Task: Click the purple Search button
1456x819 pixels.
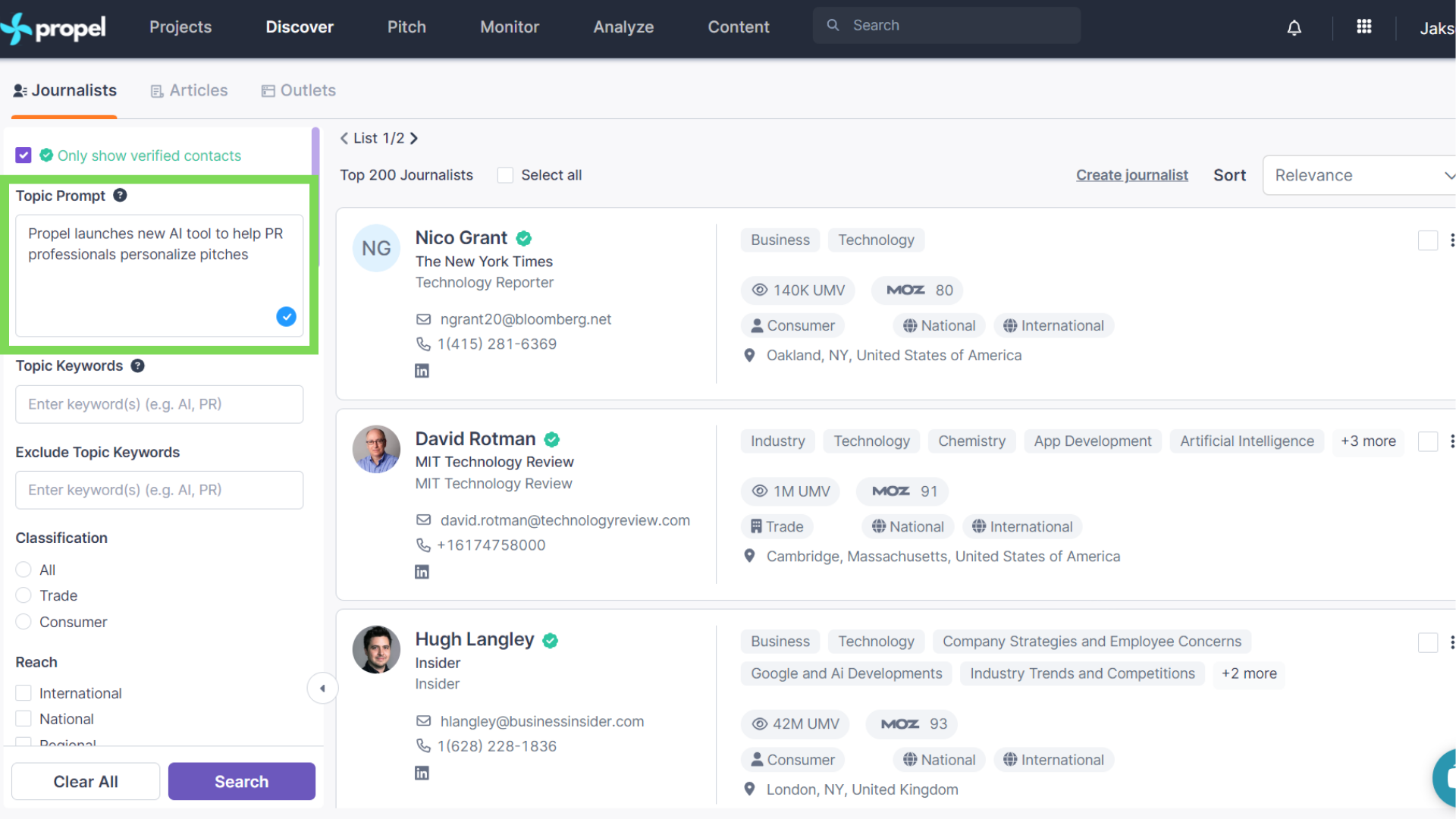Action: click(242, 781)
